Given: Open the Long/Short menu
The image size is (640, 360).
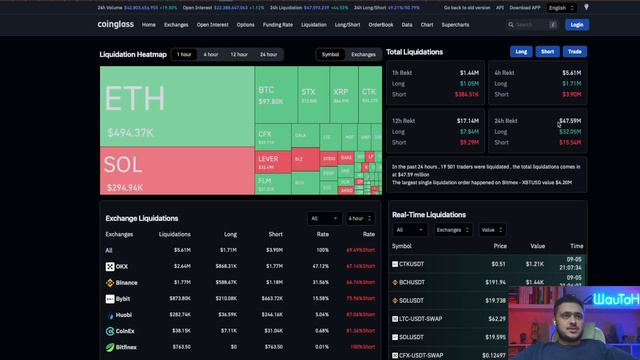Looking at the screenshot, I should point(347,25).
